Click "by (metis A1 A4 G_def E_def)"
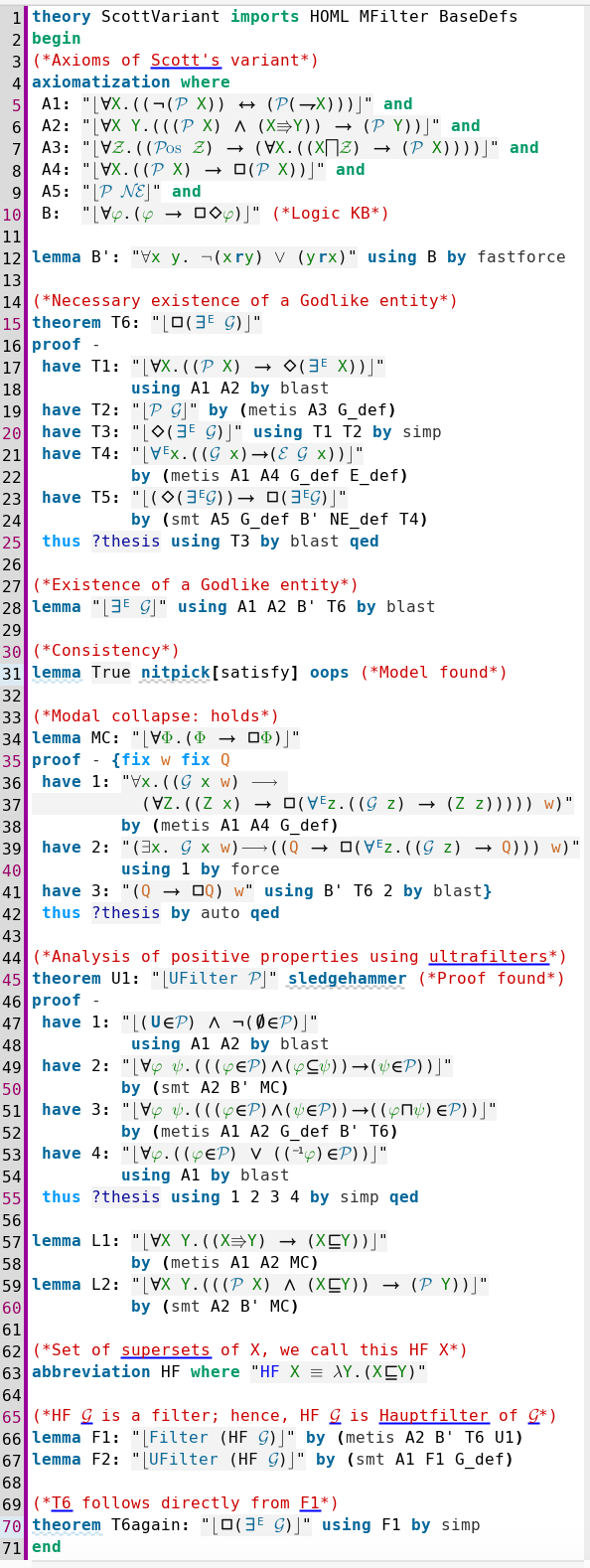590x1568 pixels. coord(270,476)
